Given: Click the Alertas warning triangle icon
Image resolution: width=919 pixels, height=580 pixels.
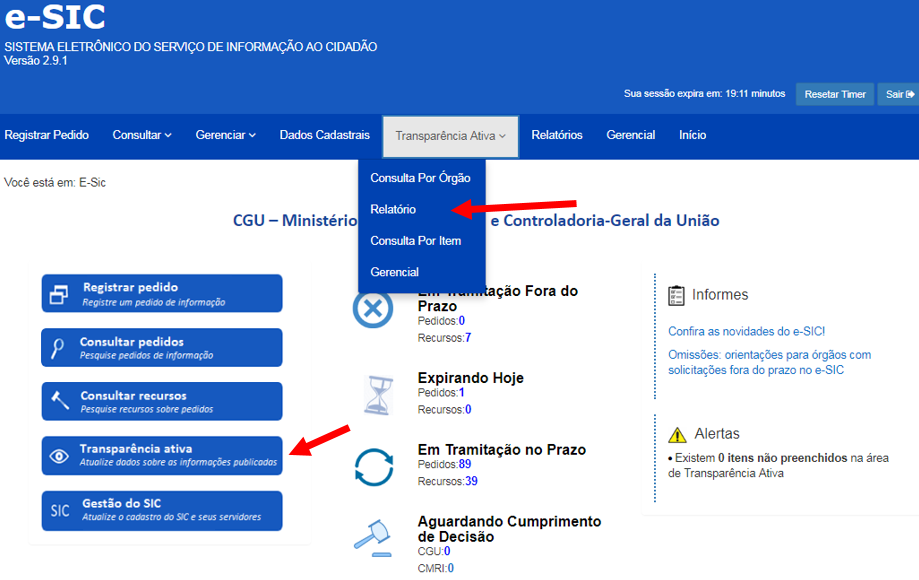Looking at the screenshot, I should click(x=677, y=435).
